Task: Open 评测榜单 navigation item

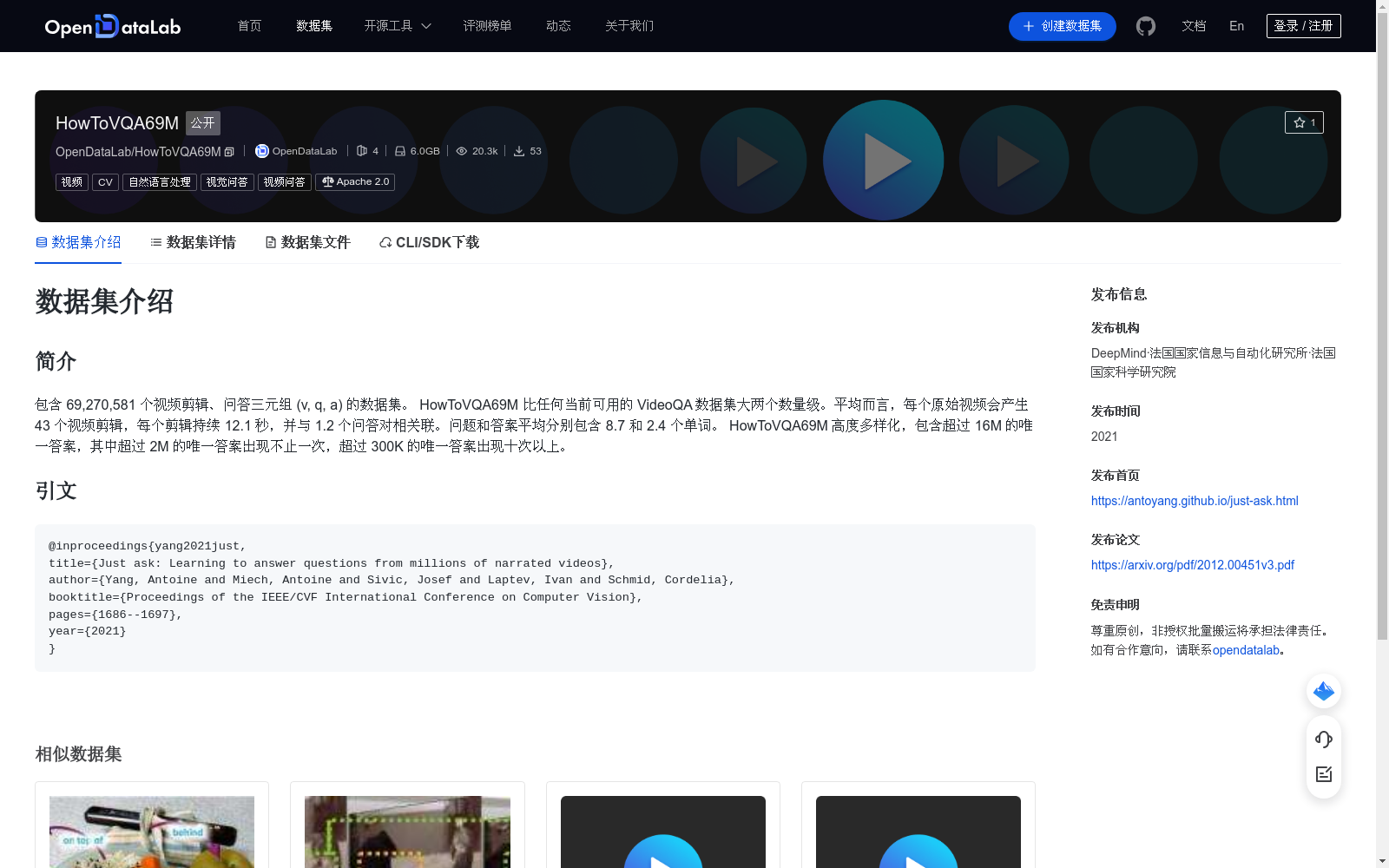Action: 487,26
